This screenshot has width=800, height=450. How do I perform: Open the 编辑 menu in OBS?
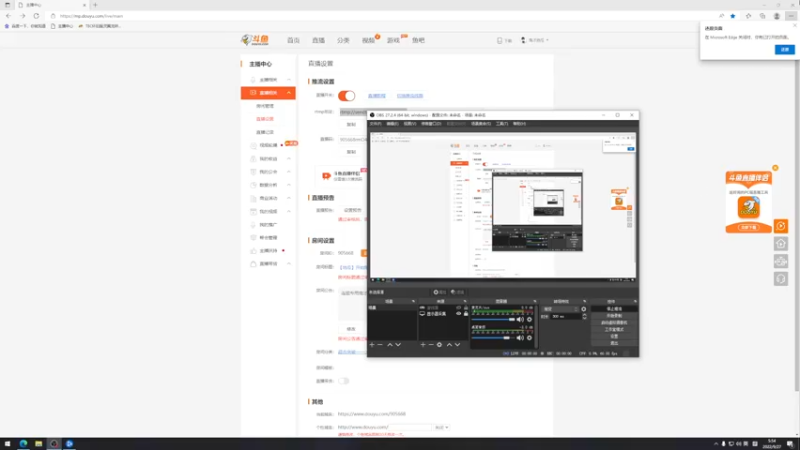point(392,124)
